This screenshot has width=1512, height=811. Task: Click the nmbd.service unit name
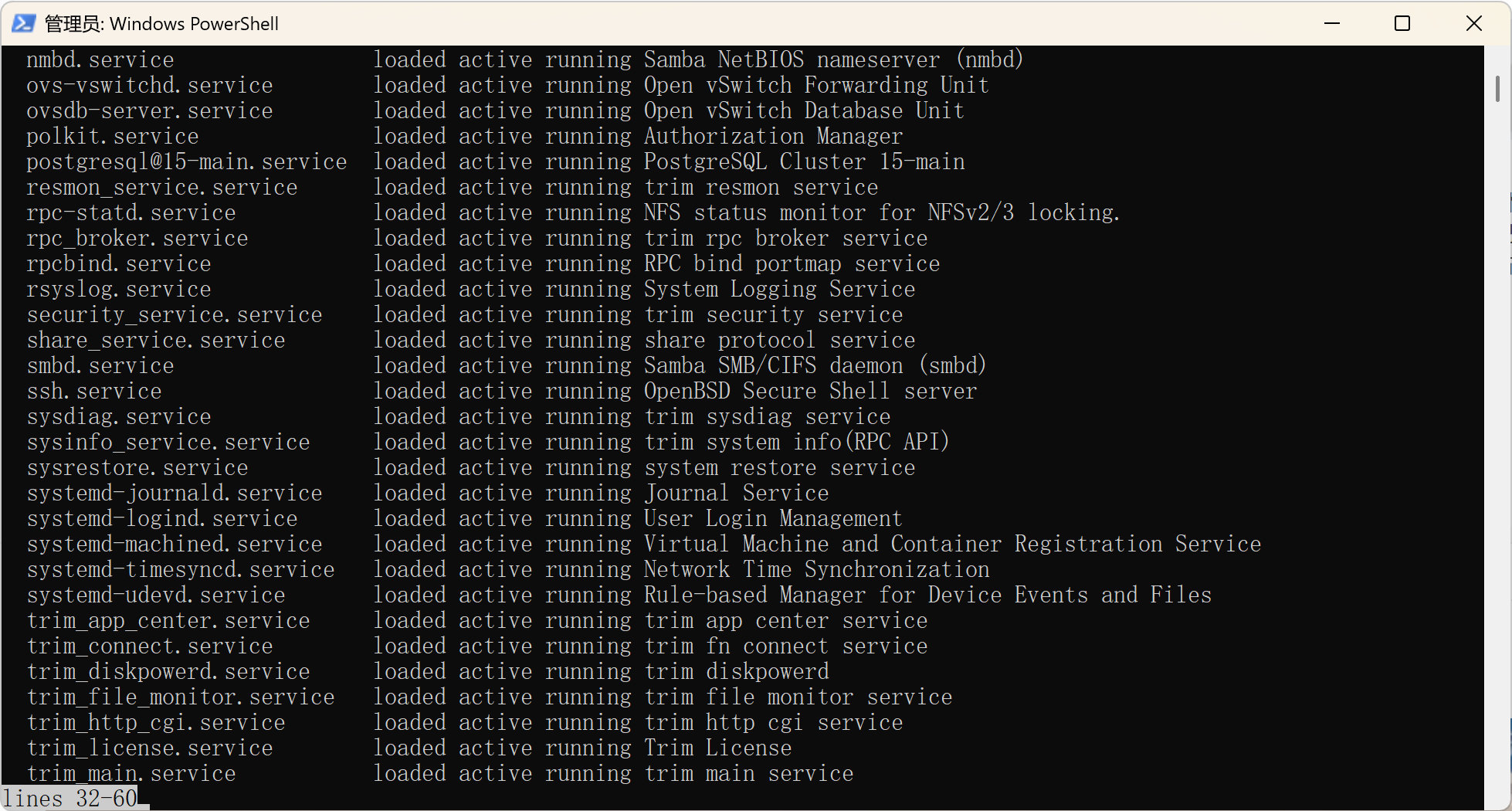[x=100, y=60]
